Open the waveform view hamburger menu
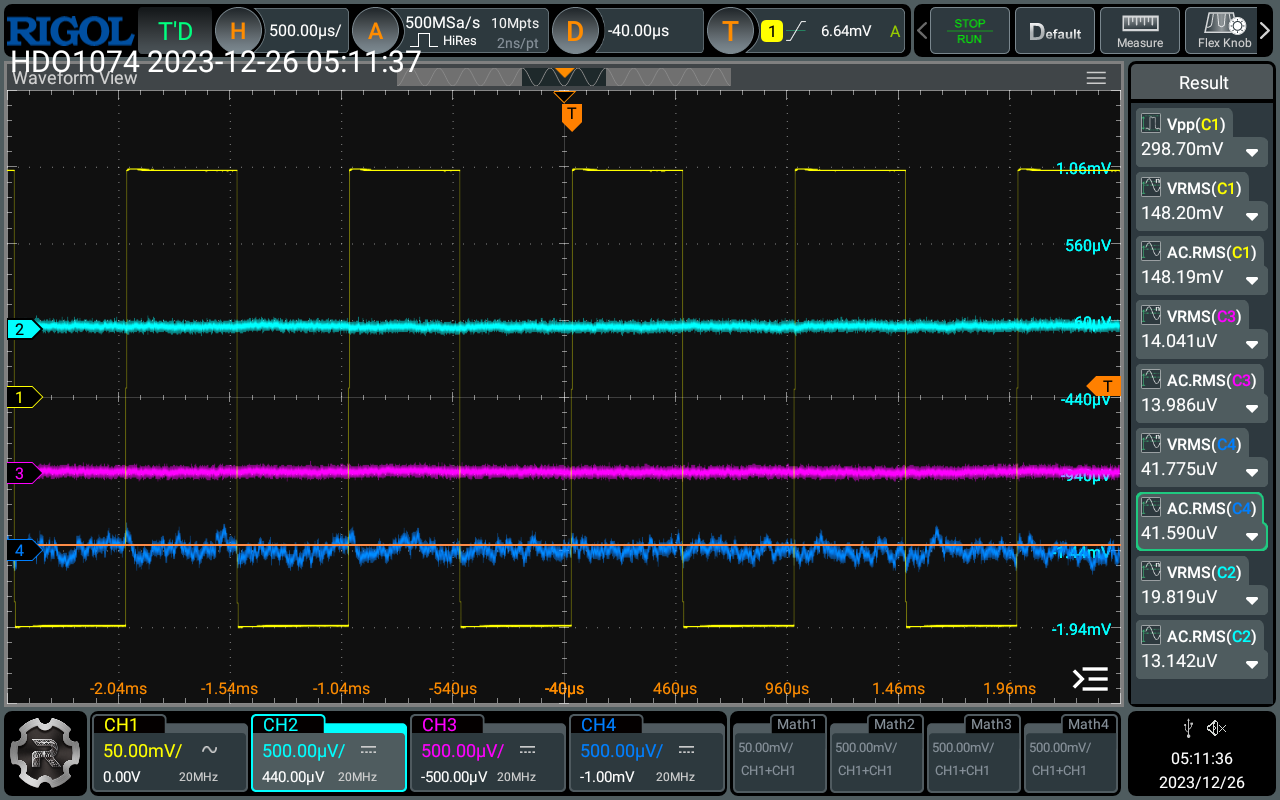Screen dimensions: 1280x800 pyautogui.click(x=1096, y=78)
